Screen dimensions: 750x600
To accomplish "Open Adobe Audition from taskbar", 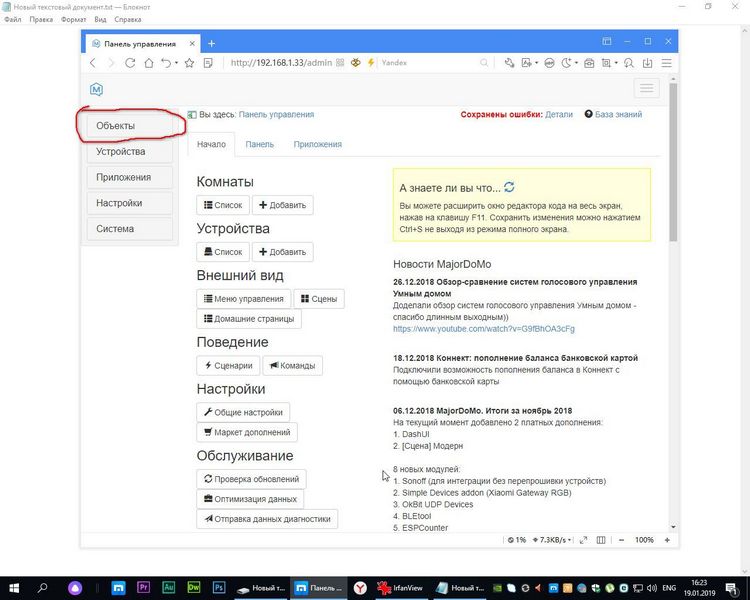I will pos(168,587).
